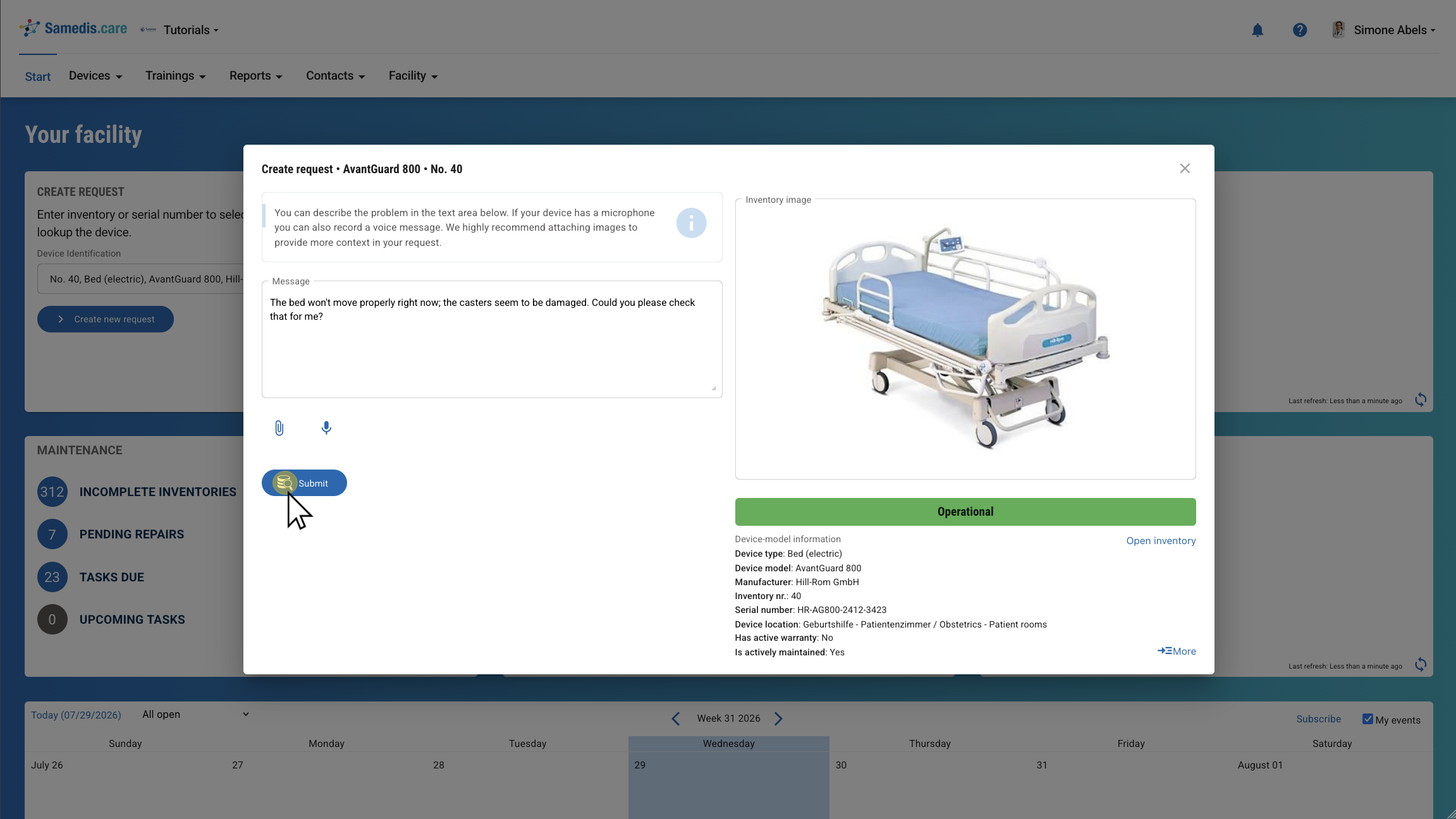Click the blue info icon in dialog
Screen dimensions: 1456x819
click(691, 223)
